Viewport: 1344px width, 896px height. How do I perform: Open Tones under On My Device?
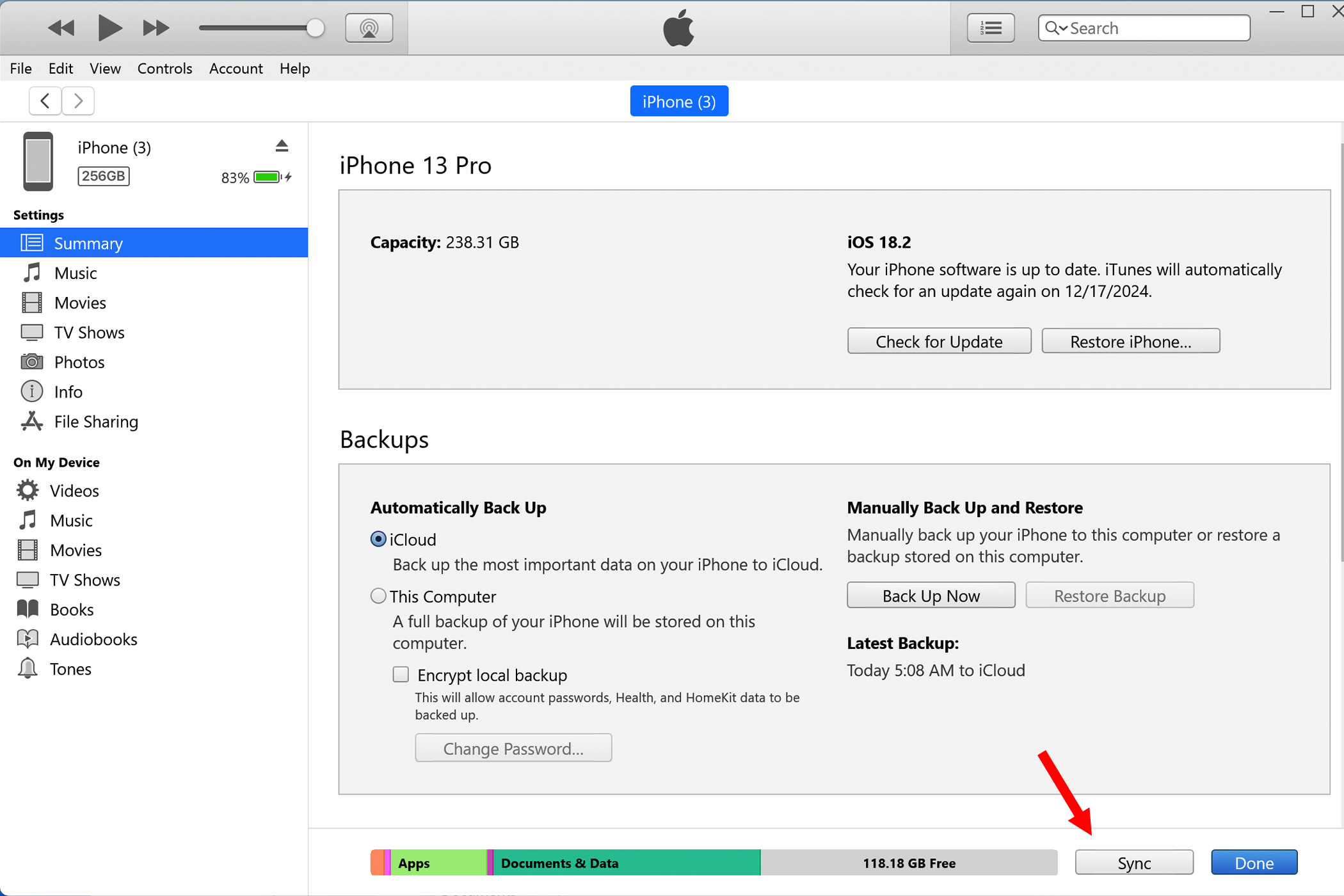coord(70,669)
